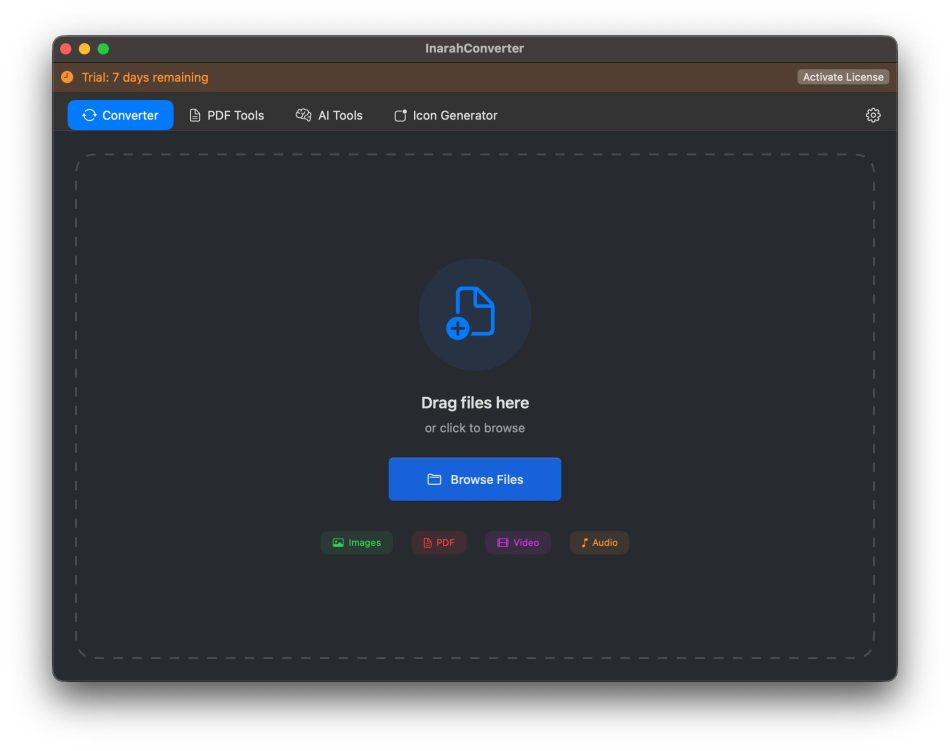
Task: Click the add-file icon in the drop zone
Action: pyautogui.click(x=474, y=314)
